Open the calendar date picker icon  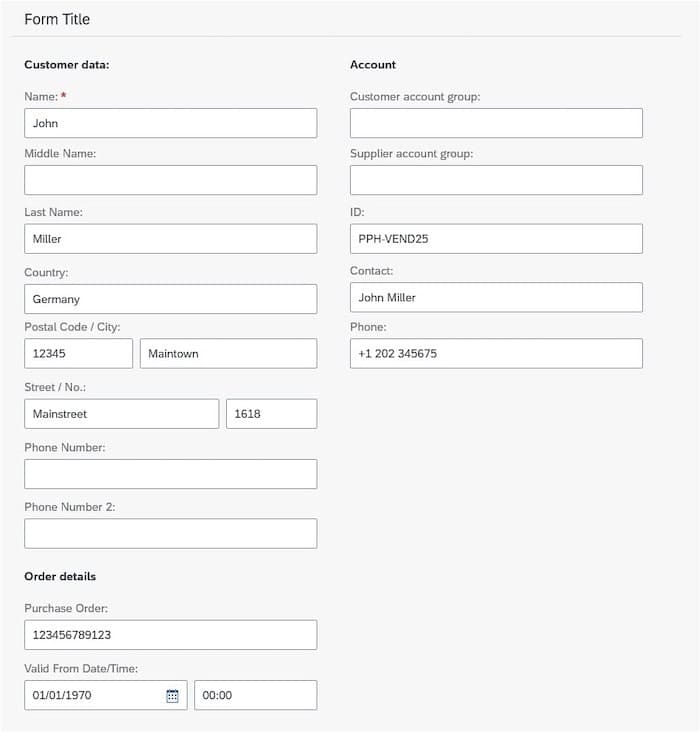[x=172, y=695]
